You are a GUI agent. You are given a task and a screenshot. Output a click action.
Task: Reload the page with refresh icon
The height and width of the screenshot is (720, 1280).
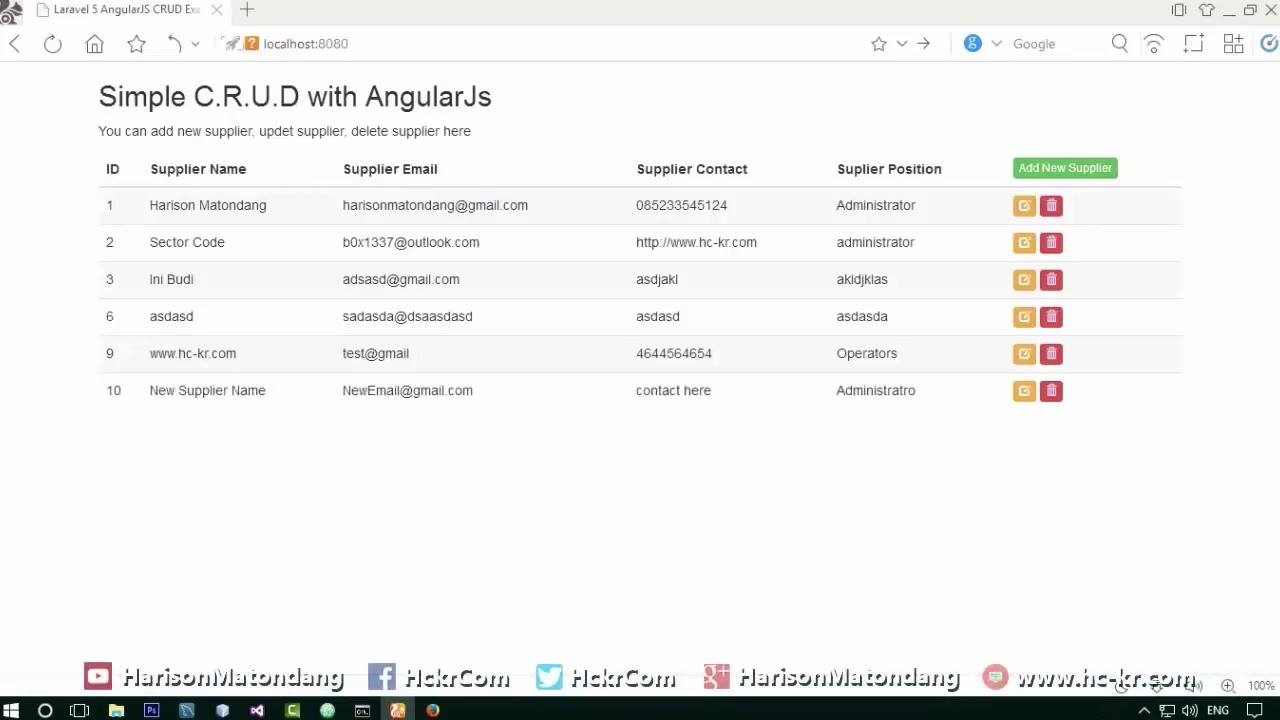pos(53,44)
